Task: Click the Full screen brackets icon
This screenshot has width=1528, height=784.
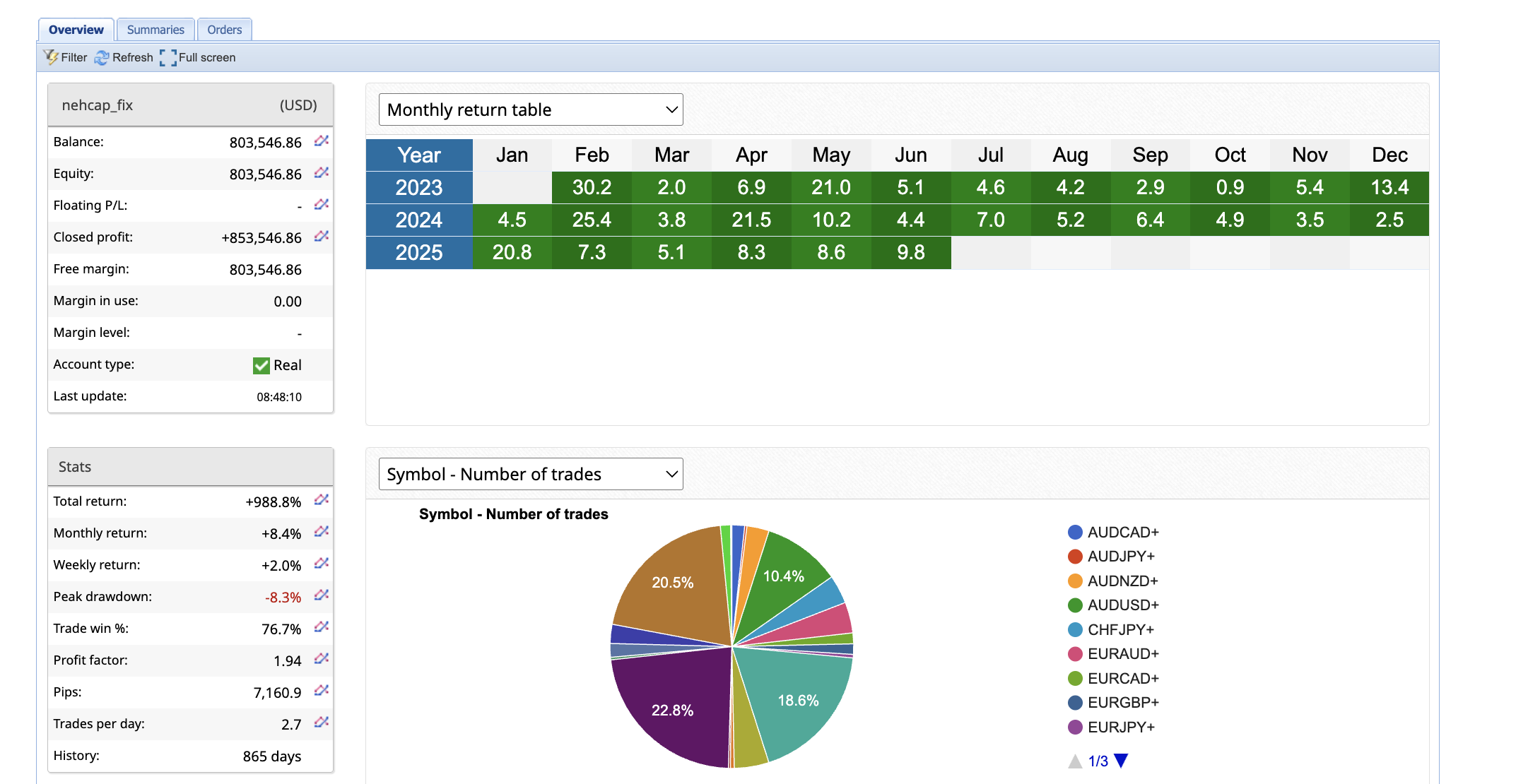Action: [168, 58]
